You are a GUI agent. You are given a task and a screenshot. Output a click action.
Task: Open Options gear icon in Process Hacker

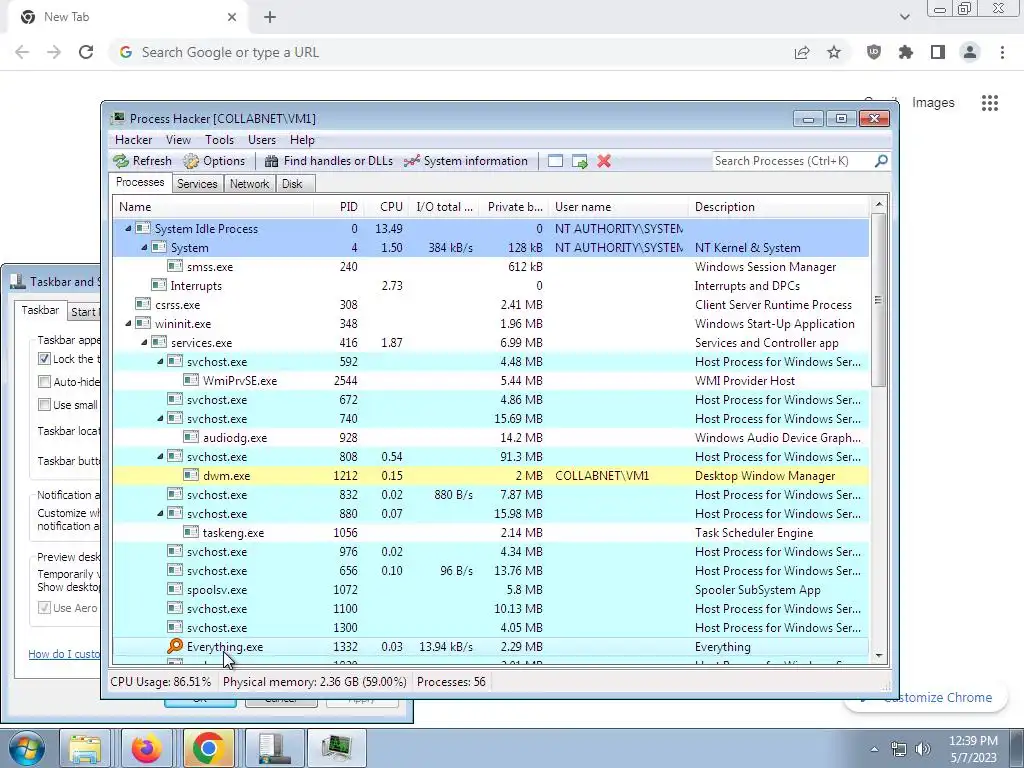(x=191, y=161)
